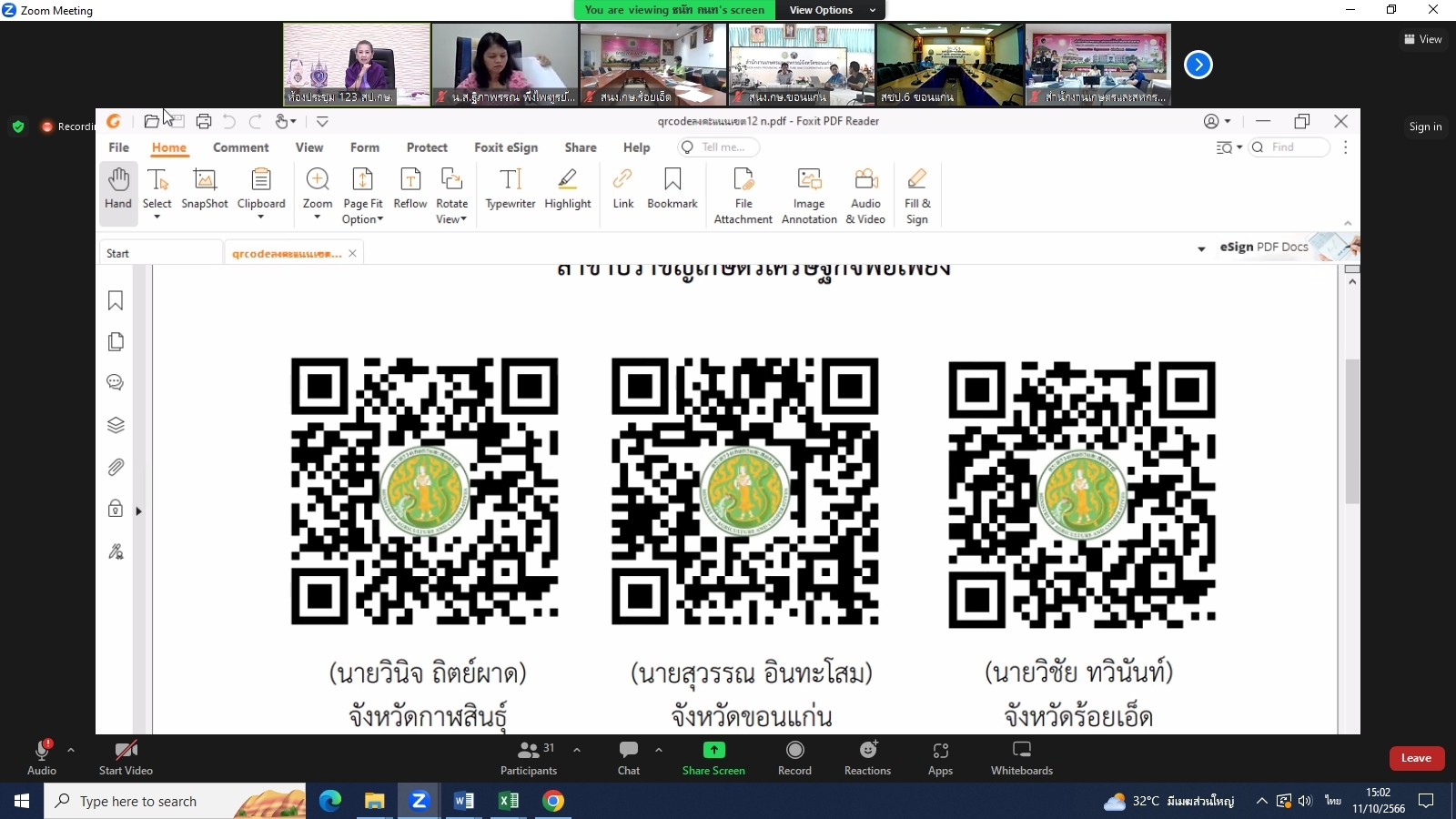Open Chrome from the taskbar
The image size is (1456, 819).
pos(553,801)
